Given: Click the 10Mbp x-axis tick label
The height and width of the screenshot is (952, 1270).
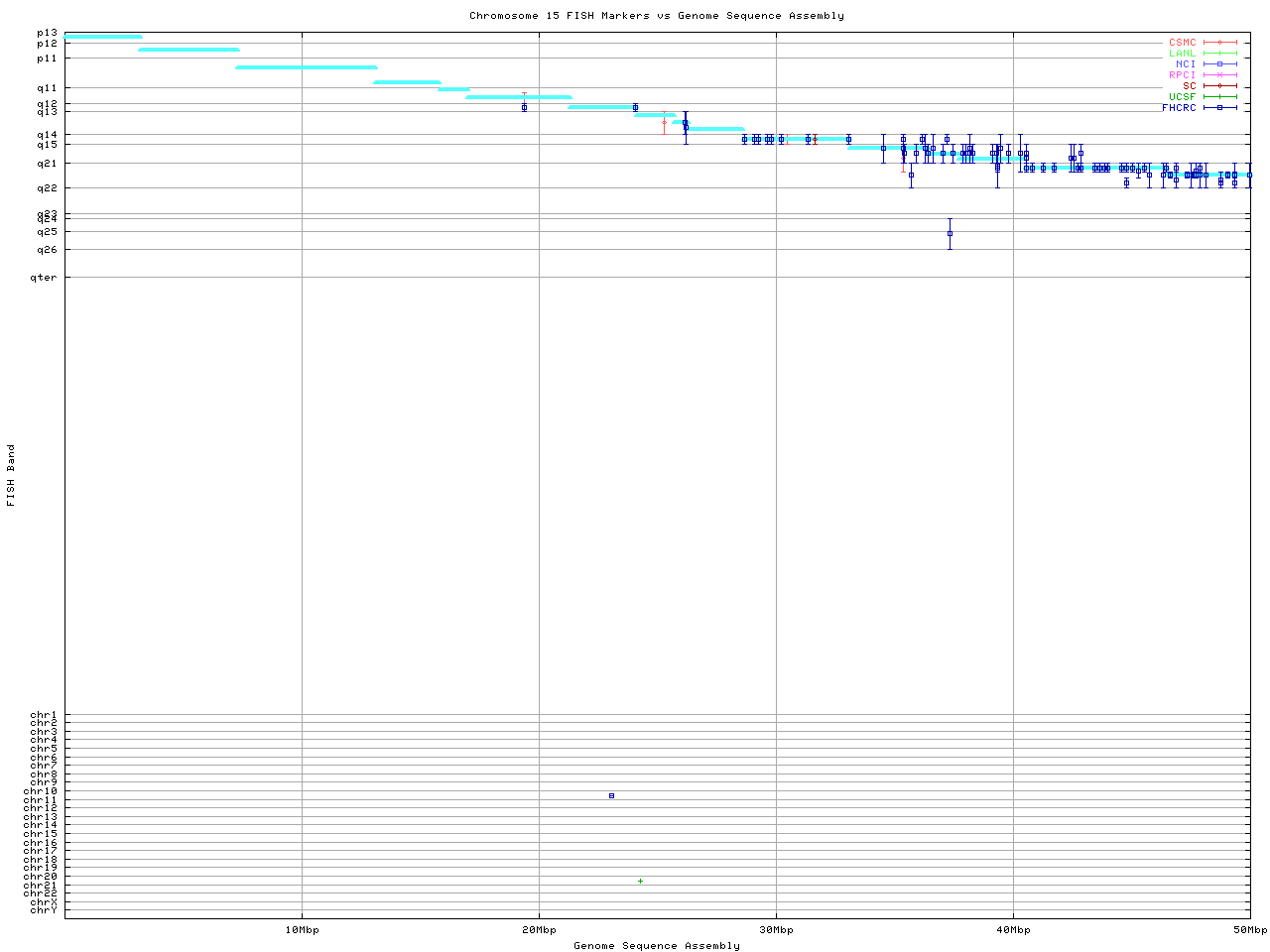Looking at the screenshot, I should point(302,930).
